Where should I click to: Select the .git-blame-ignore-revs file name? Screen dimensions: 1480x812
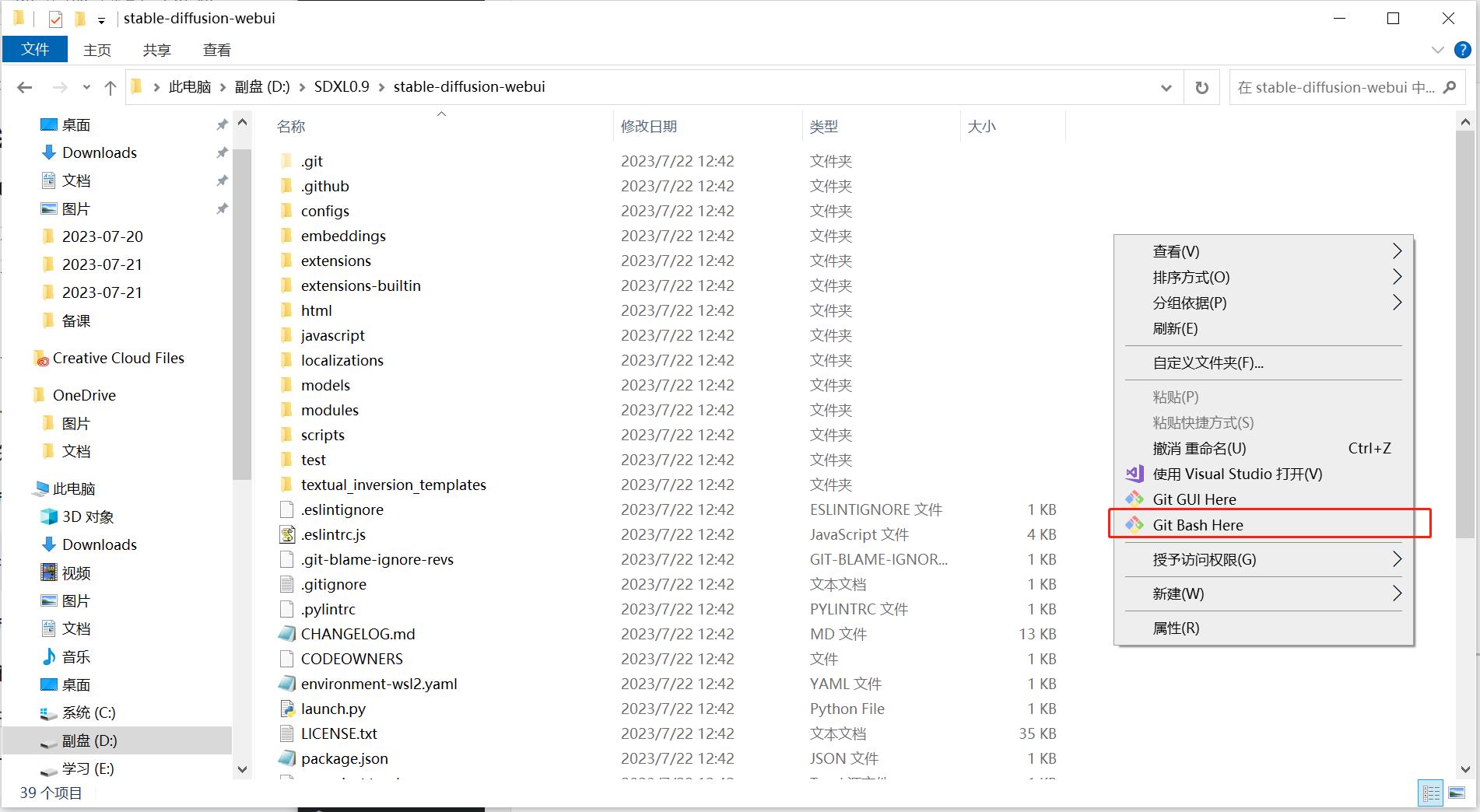pos(377,559)
